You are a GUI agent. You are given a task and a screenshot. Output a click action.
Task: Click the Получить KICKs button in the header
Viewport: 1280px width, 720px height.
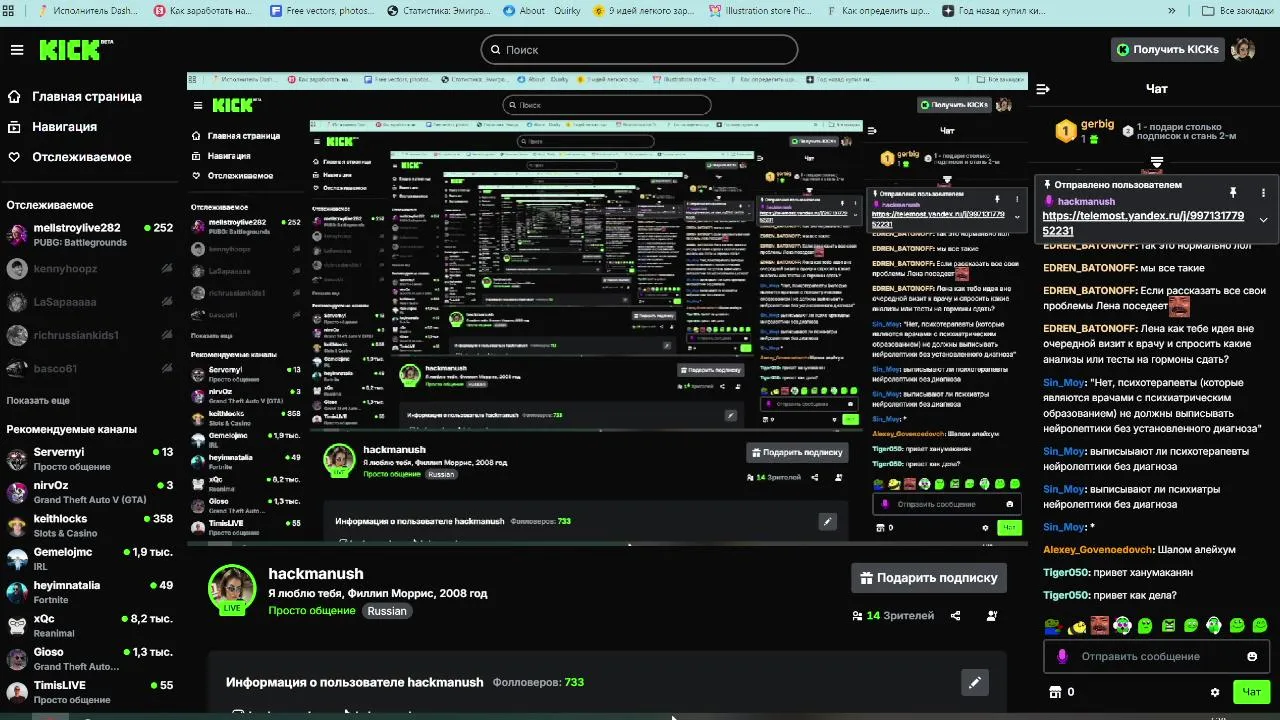click(x=1167, y=49)
